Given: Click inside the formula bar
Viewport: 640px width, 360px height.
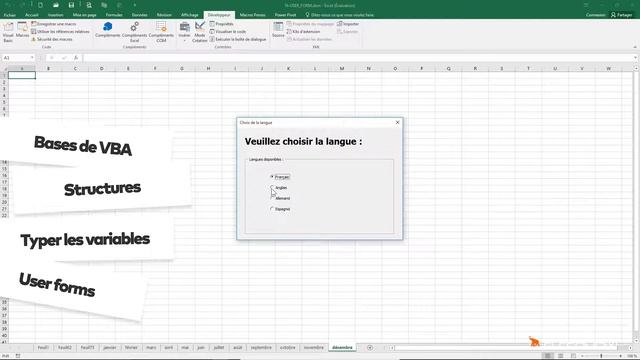Looking at the screenshot, I should (359, 58).
